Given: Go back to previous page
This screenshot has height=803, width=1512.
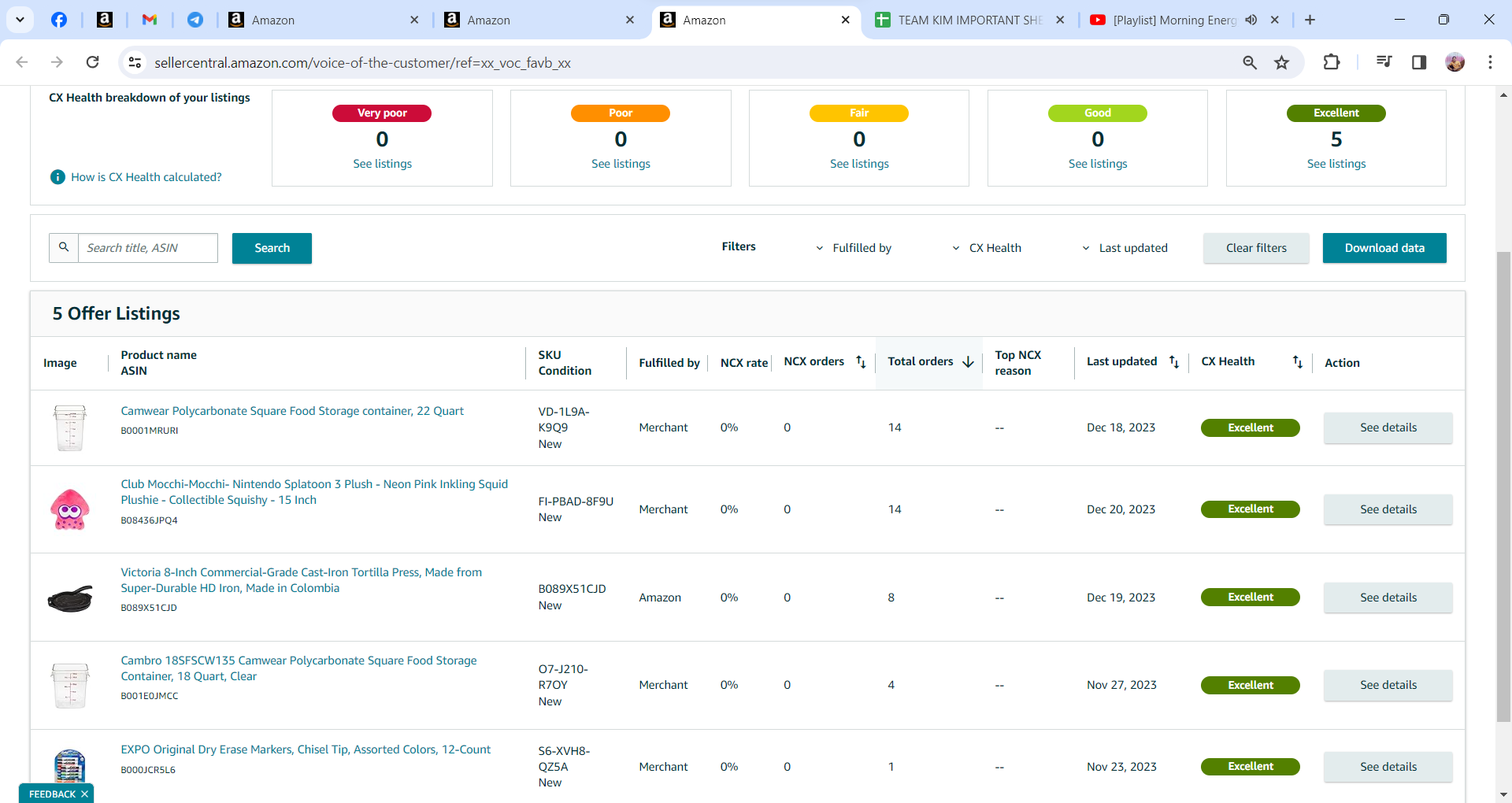Looking at the screenshot, I should tap(22, 62).
